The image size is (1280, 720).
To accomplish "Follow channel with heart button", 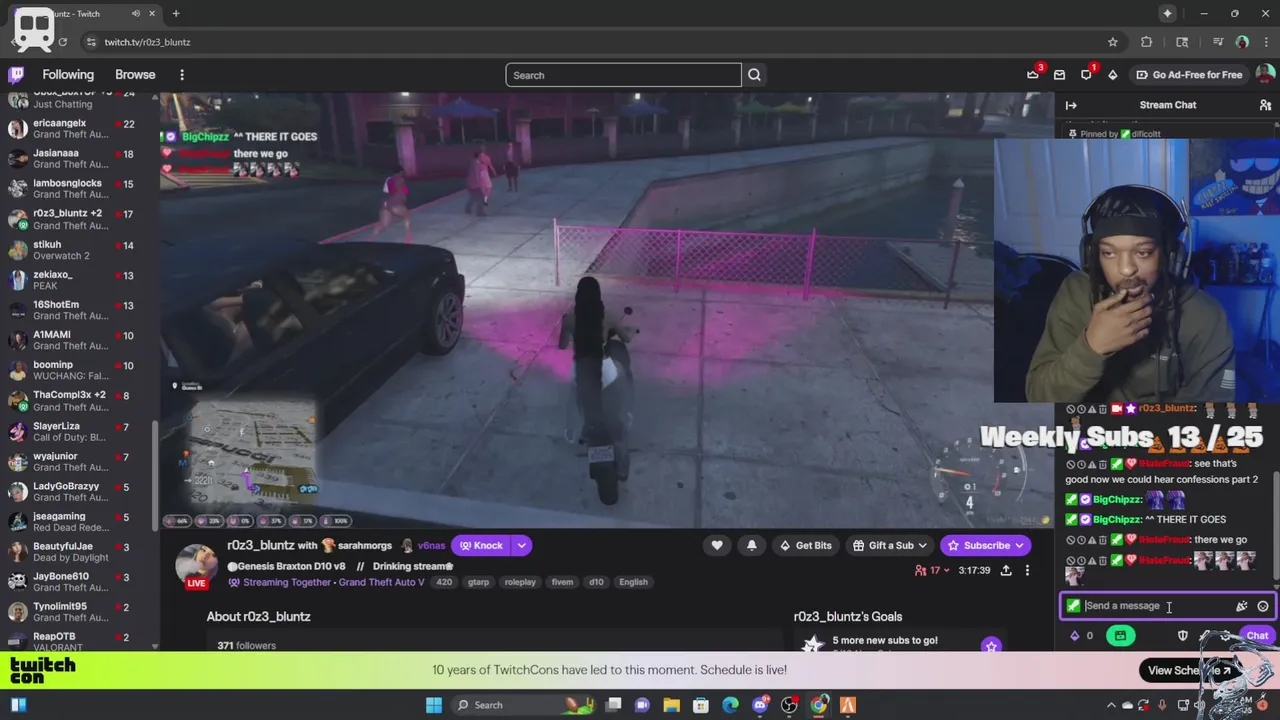I will click(716, 545).
